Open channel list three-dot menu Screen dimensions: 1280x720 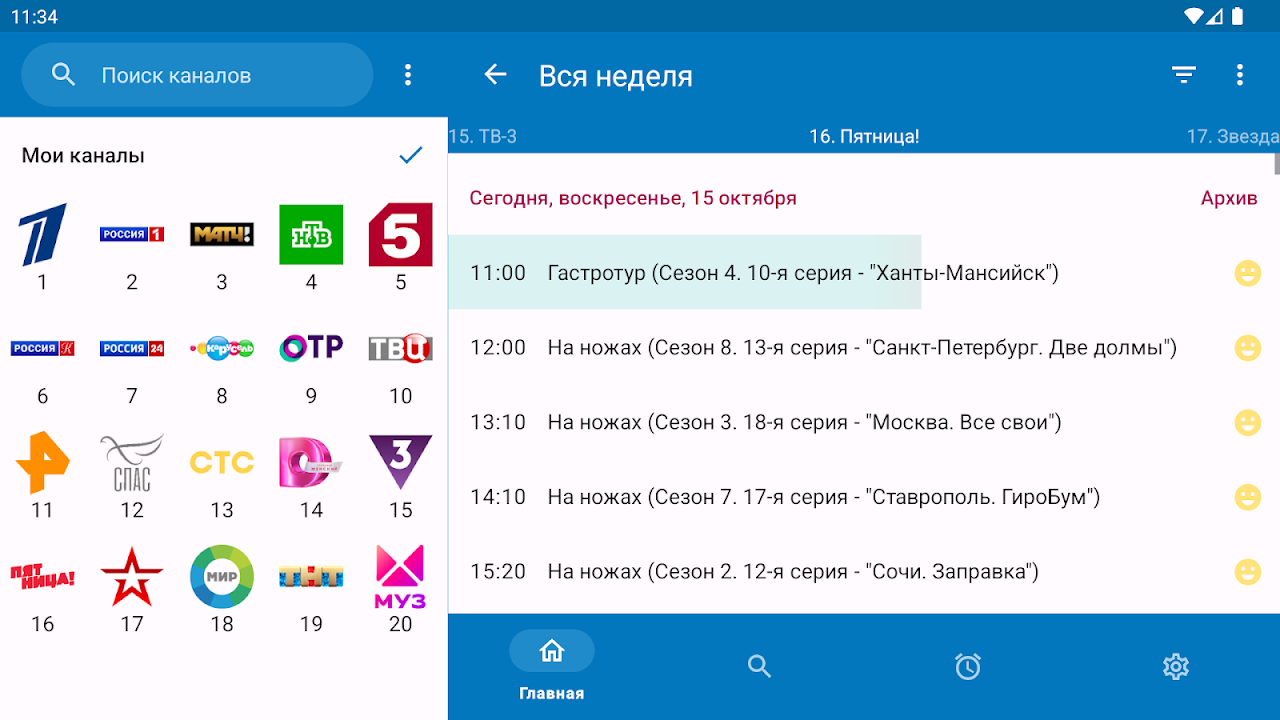(407, 75)
